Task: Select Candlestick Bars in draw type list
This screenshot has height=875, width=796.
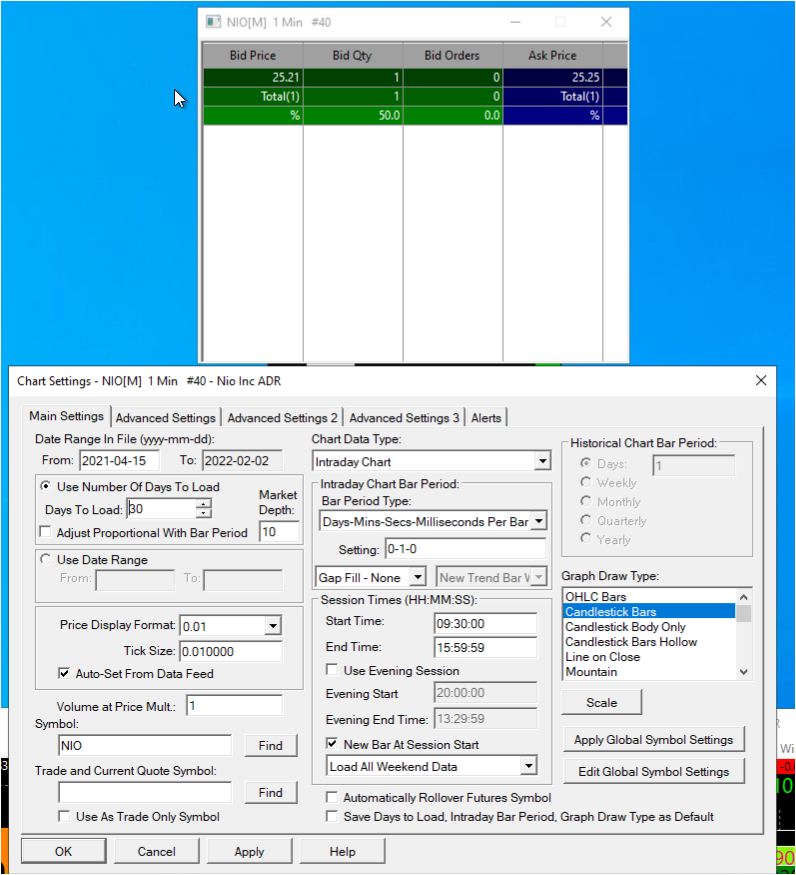Action: click(650, 612)
